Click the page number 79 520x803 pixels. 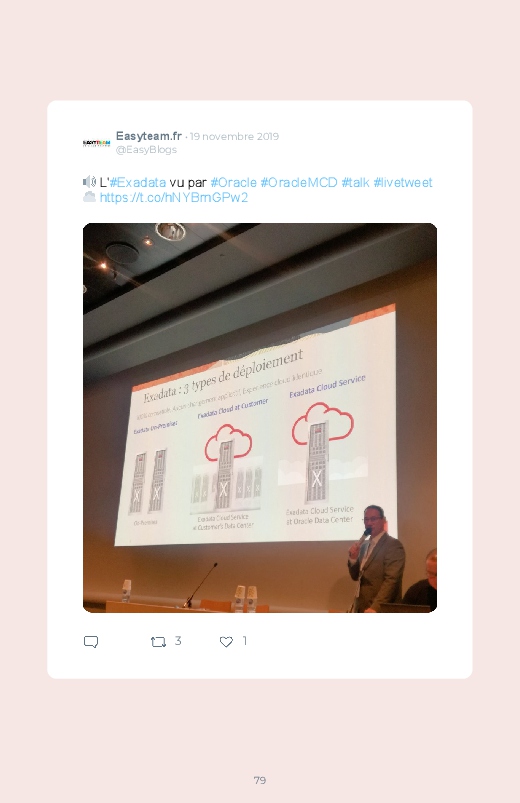(x=260, y=780)
